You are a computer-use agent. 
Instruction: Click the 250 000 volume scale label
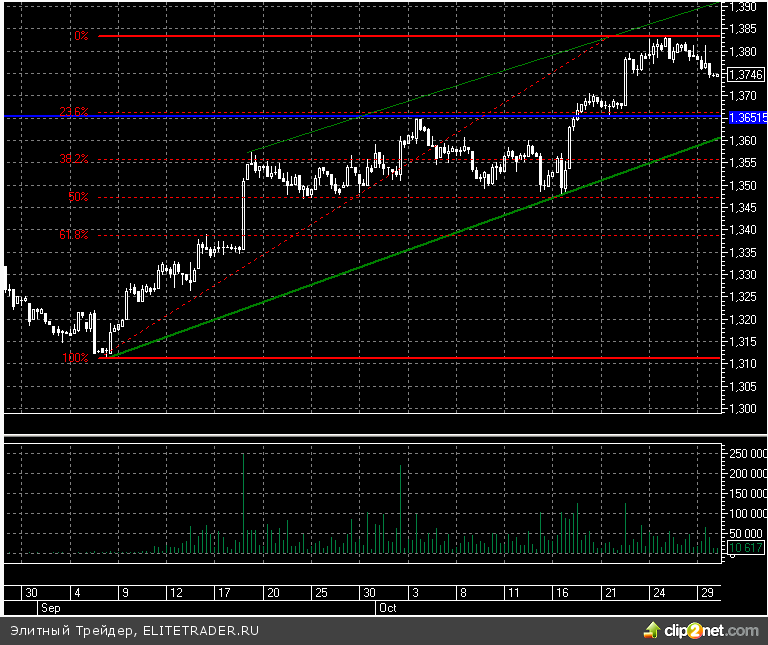(742, 454)
